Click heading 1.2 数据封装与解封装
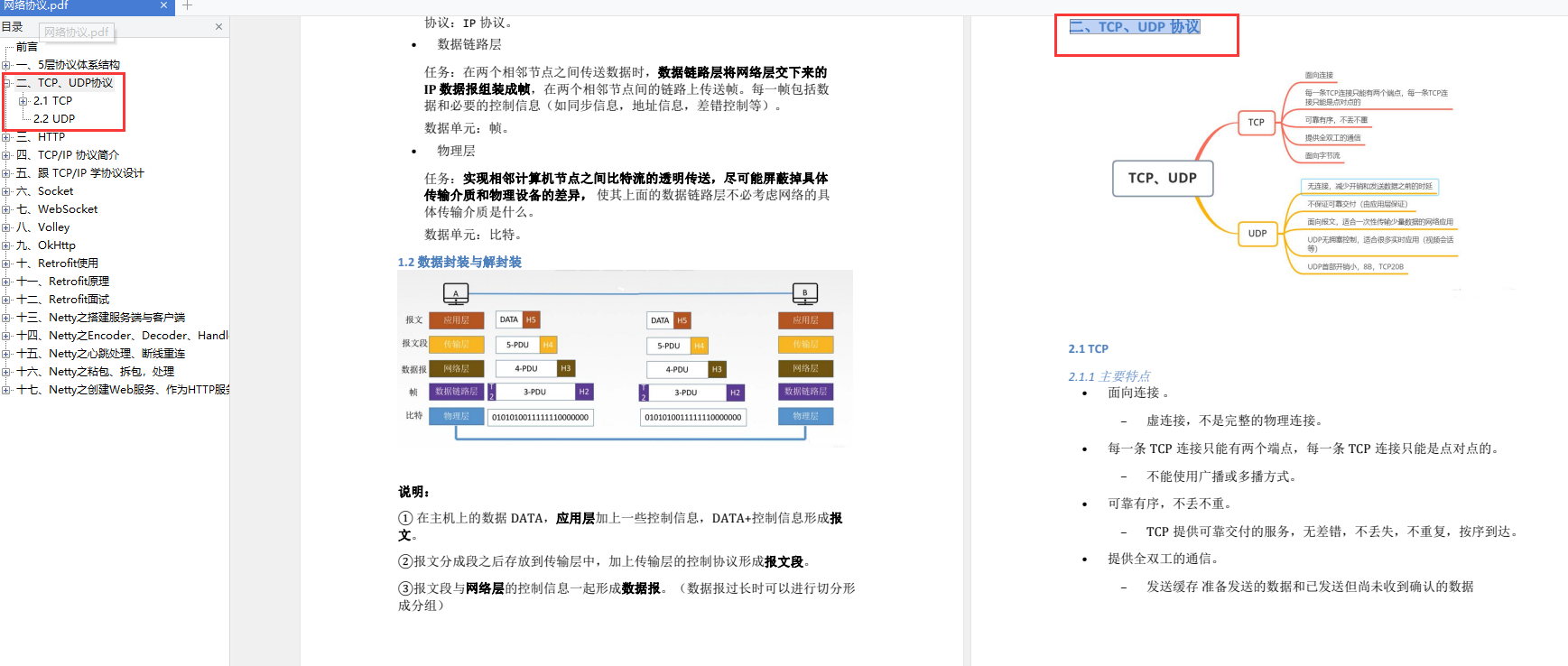The image size is (1568, 666). [459, 262]
